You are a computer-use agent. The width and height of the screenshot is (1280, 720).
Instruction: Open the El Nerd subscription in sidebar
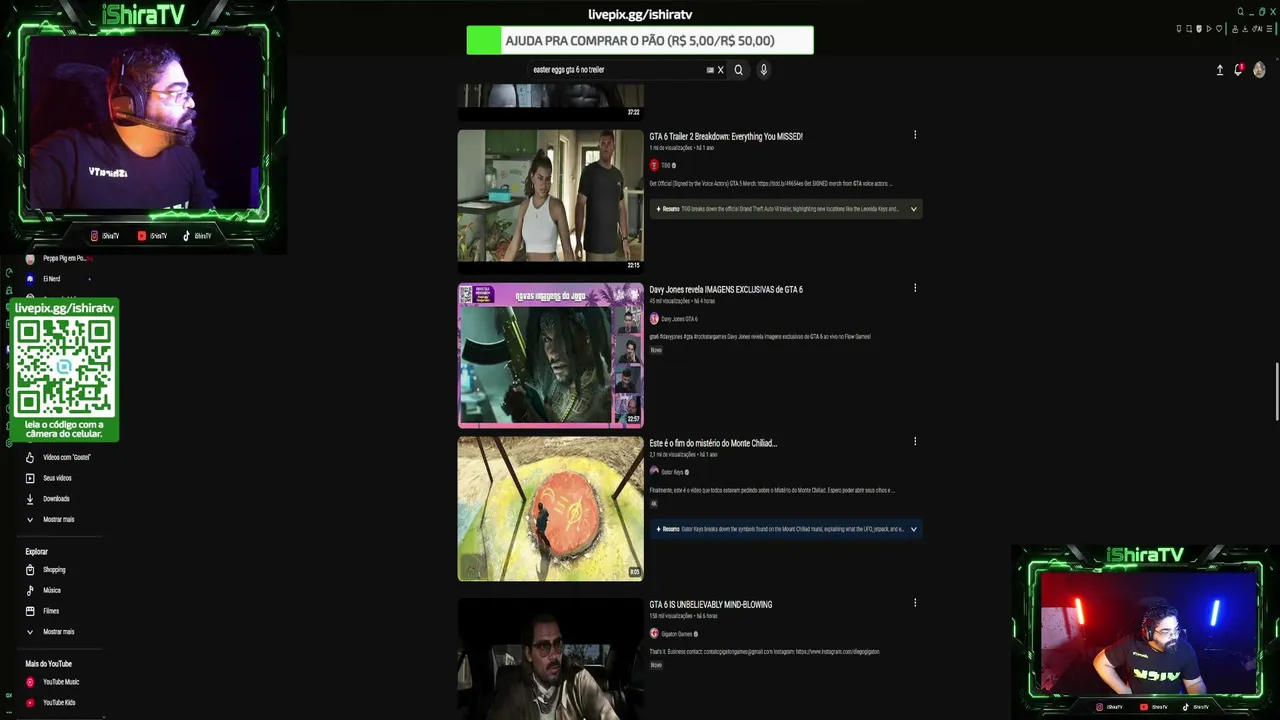click(x=51, y=279)
